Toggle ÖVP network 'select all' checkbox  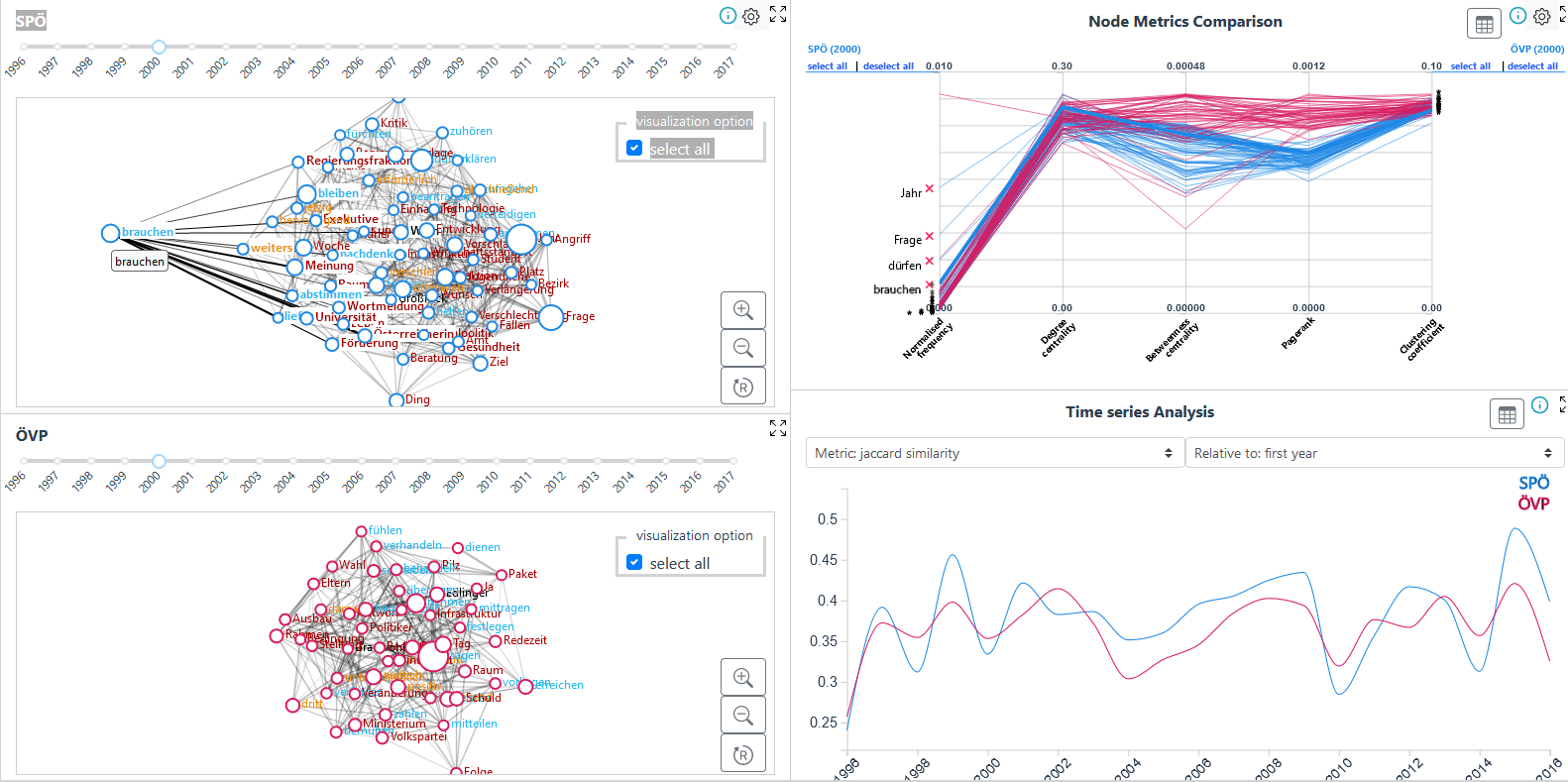tap(634, 562)
